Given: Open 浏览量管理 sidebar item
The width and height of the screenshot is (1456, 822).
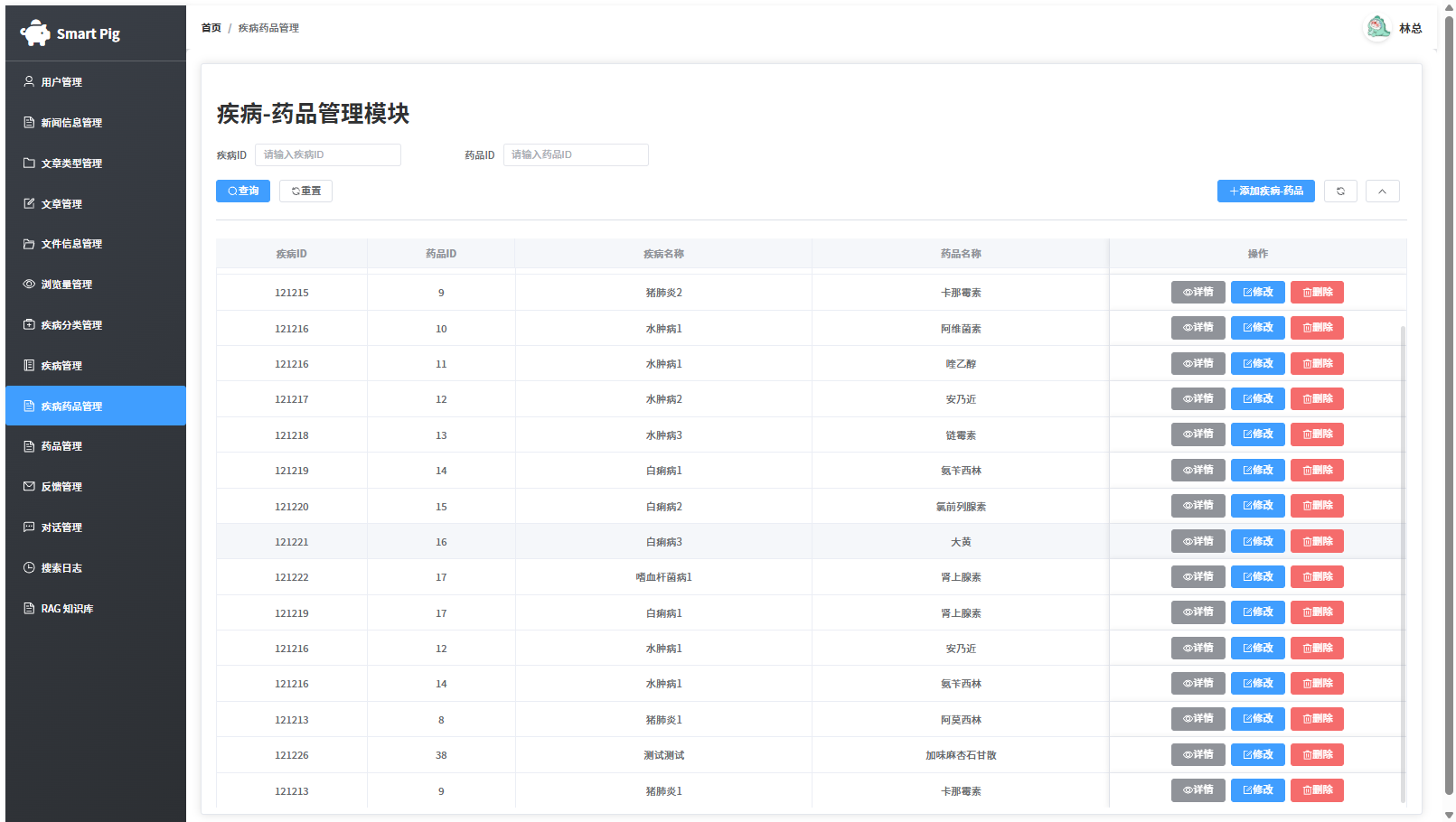Looking at the screenshot, I should click(x=96, y=284).
